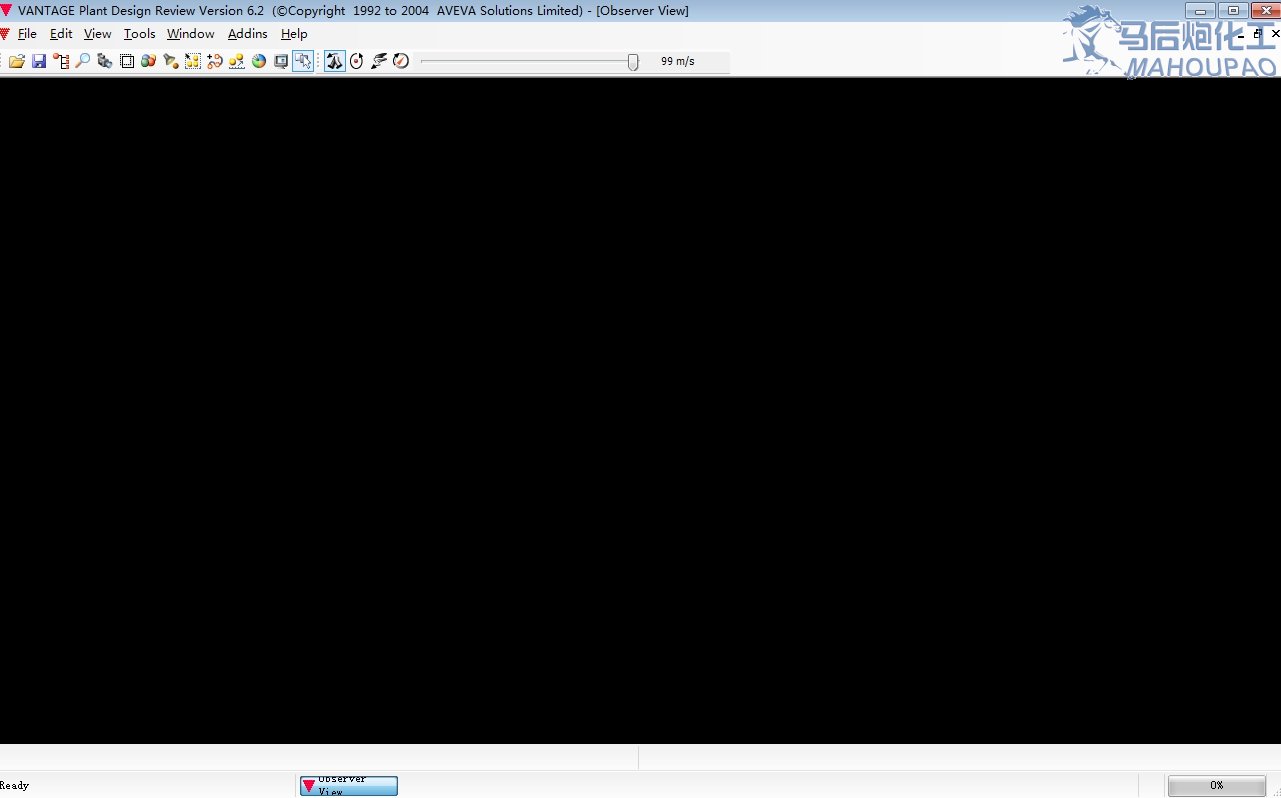Open the Help menu
Screen dimensions: 1281x798
294,34
